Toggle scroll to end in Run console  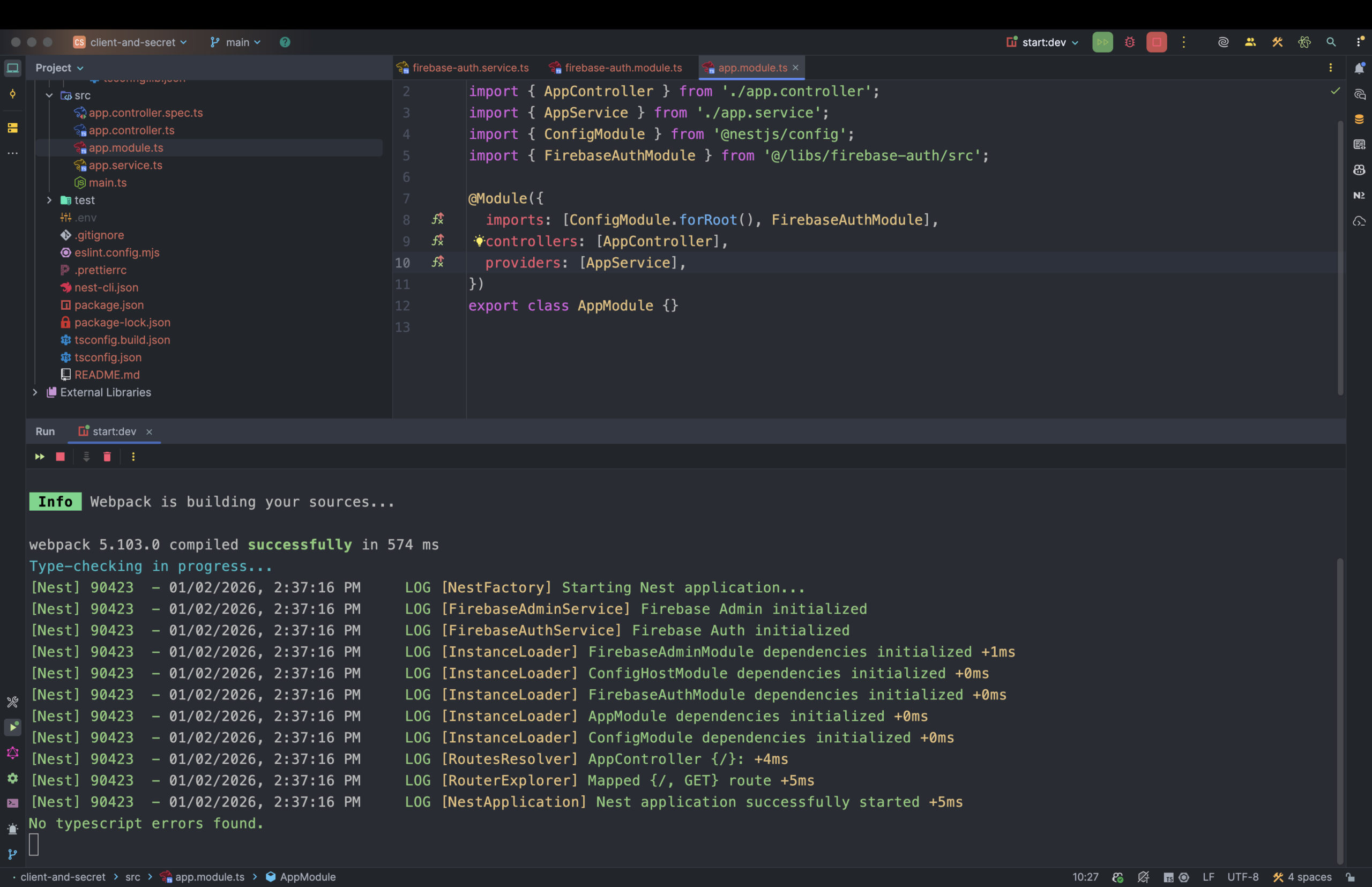tap(86, 457)
